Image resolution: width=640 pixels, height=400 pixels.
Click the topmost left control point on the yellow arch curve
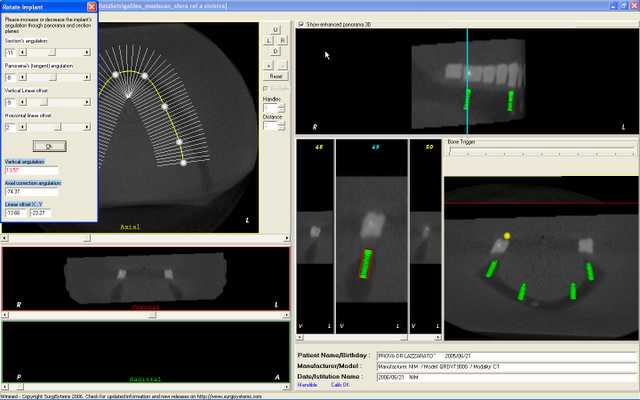[x=115, y=75]
